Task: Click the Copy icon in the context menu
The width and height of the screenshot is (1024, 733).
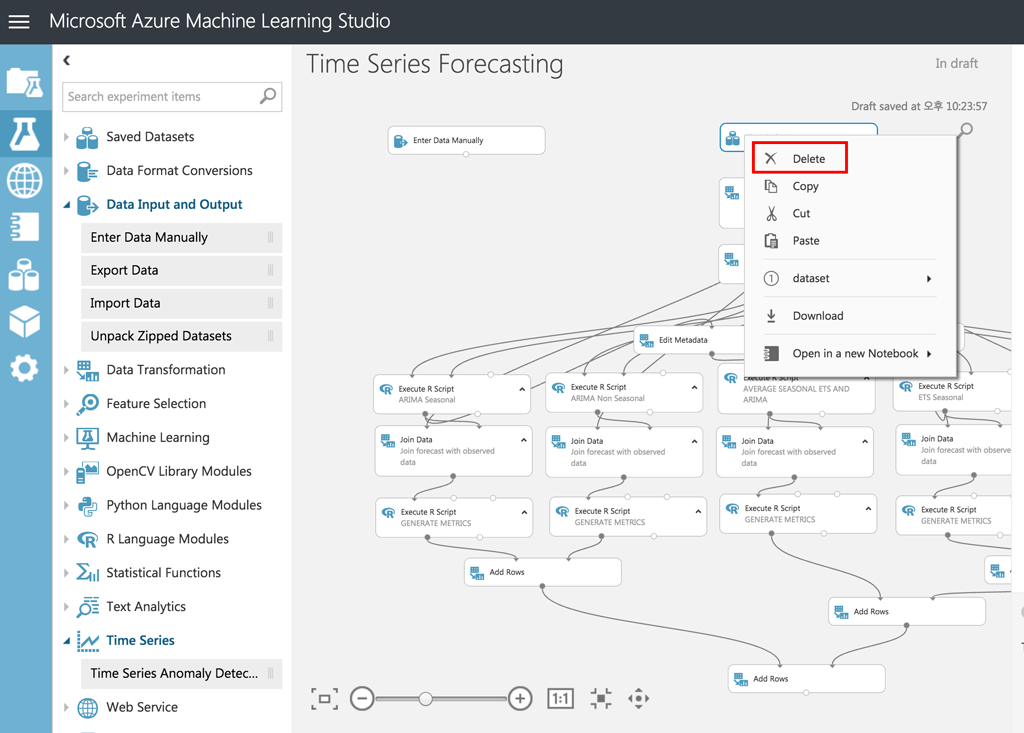Action: coord(771,186)
